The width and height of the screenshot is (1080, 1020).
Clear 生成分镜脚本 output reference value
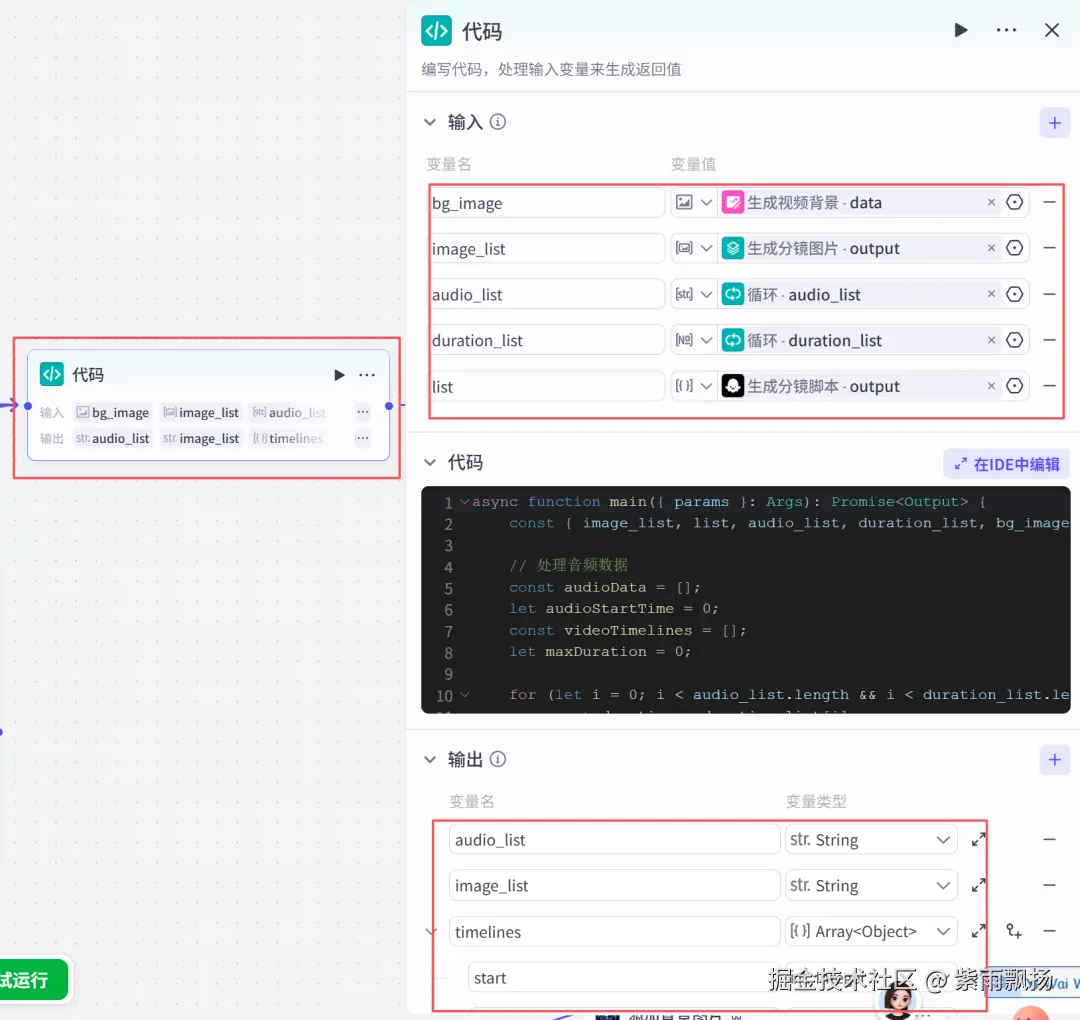point(991,386)
